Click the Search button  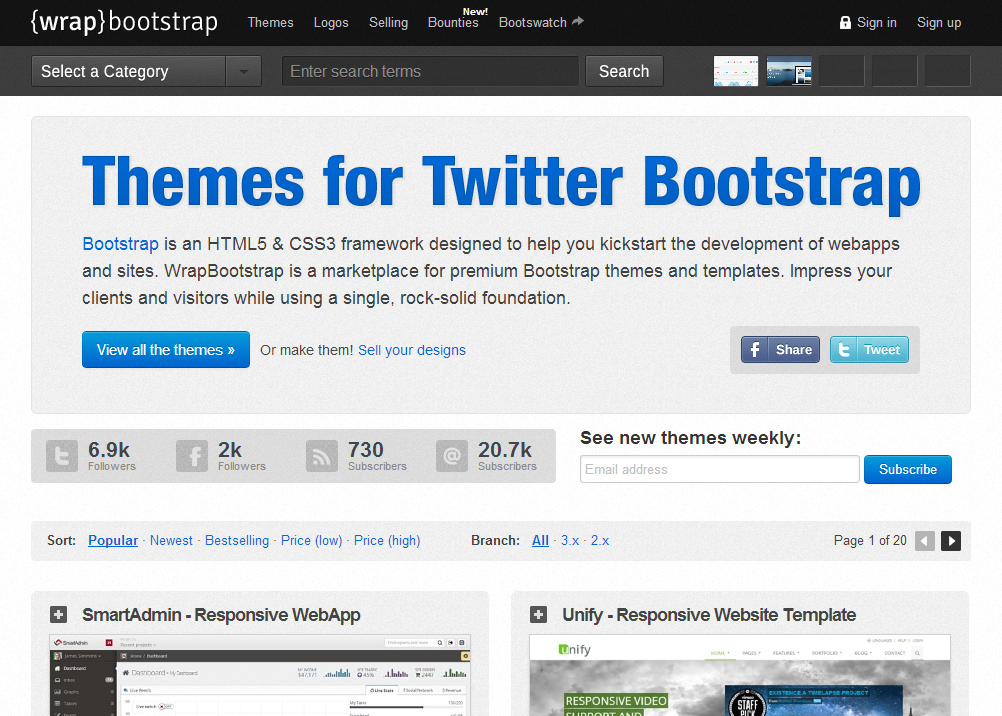tap(624, 71)
